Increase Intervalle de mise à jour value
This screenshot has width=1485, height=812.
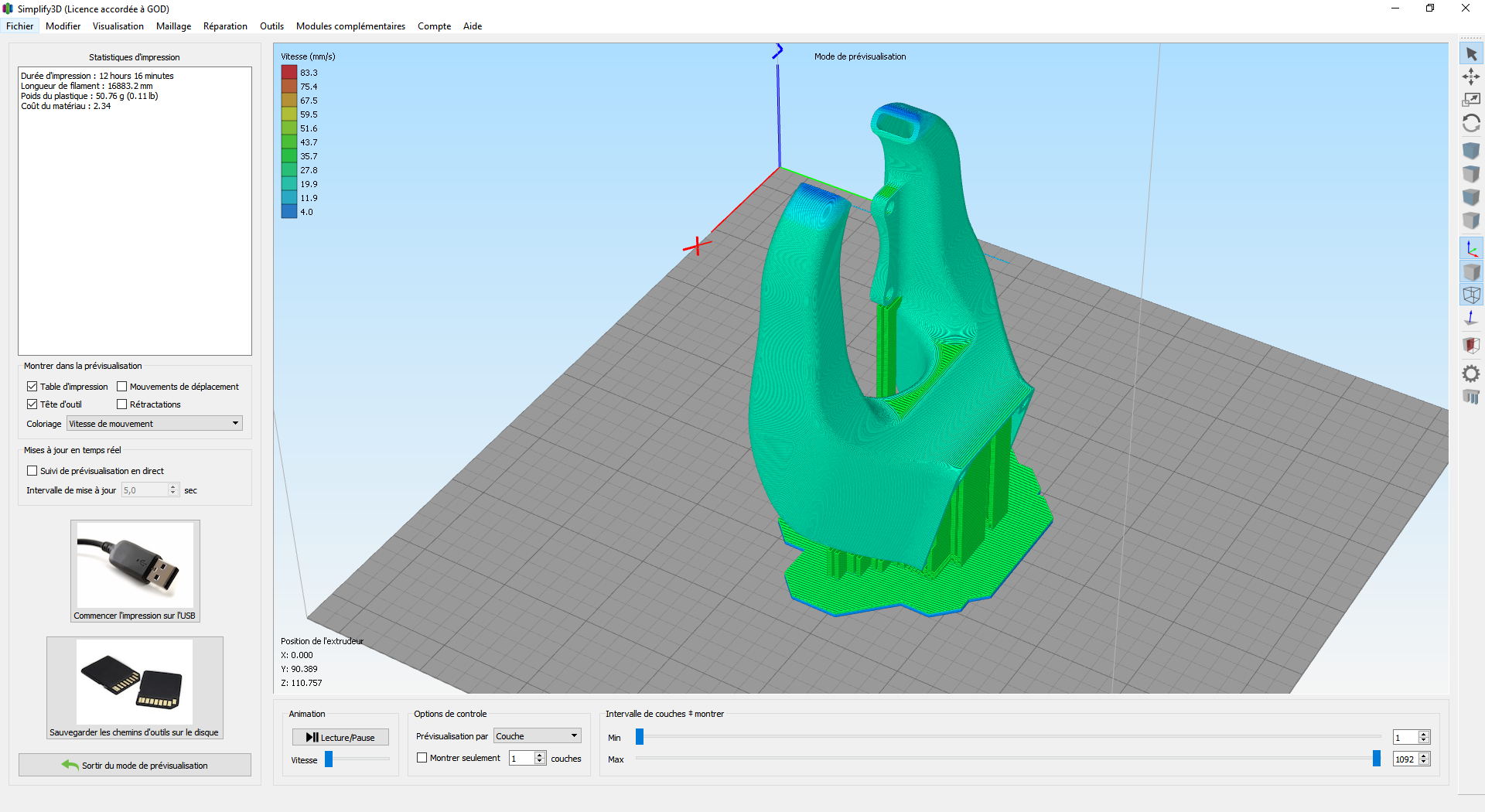173,486
